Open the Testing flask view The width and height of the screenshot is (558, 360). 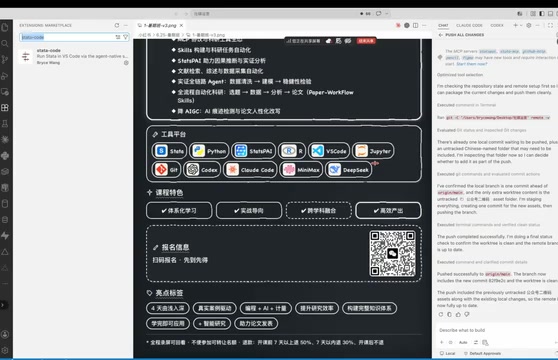pos(5,123)
